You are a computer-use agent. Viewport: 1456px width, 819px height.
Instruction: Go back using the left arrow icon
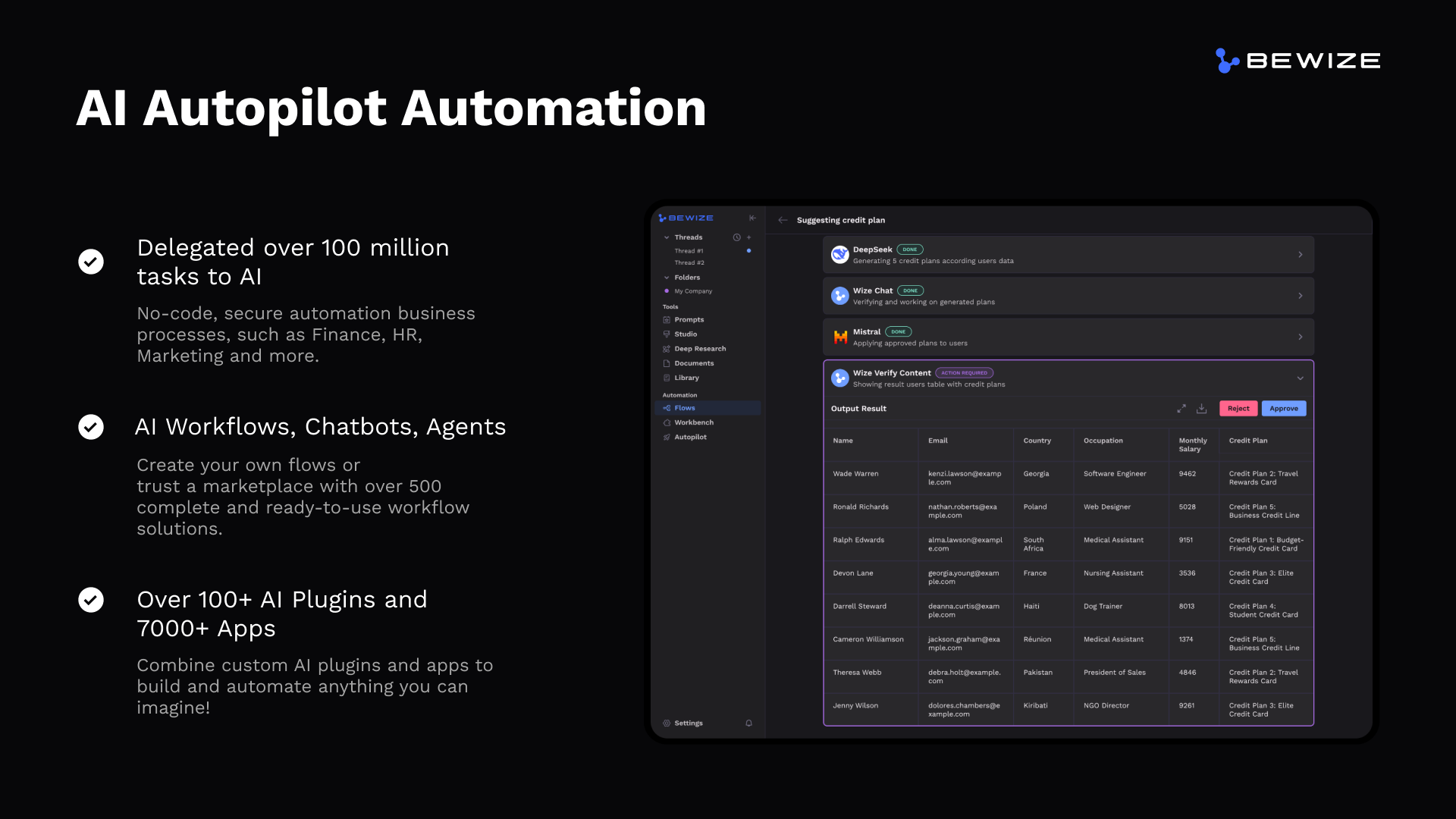point(783,221)
